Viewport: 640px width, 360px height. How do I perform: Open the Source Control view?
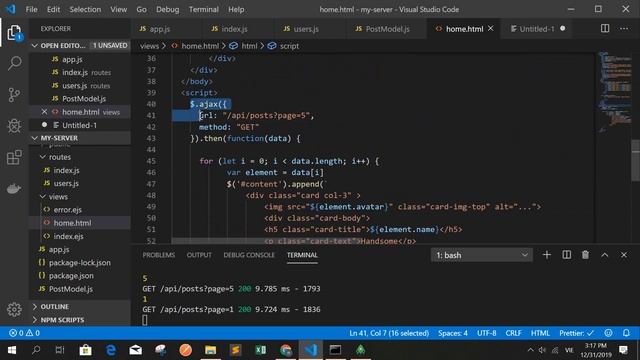14,95
